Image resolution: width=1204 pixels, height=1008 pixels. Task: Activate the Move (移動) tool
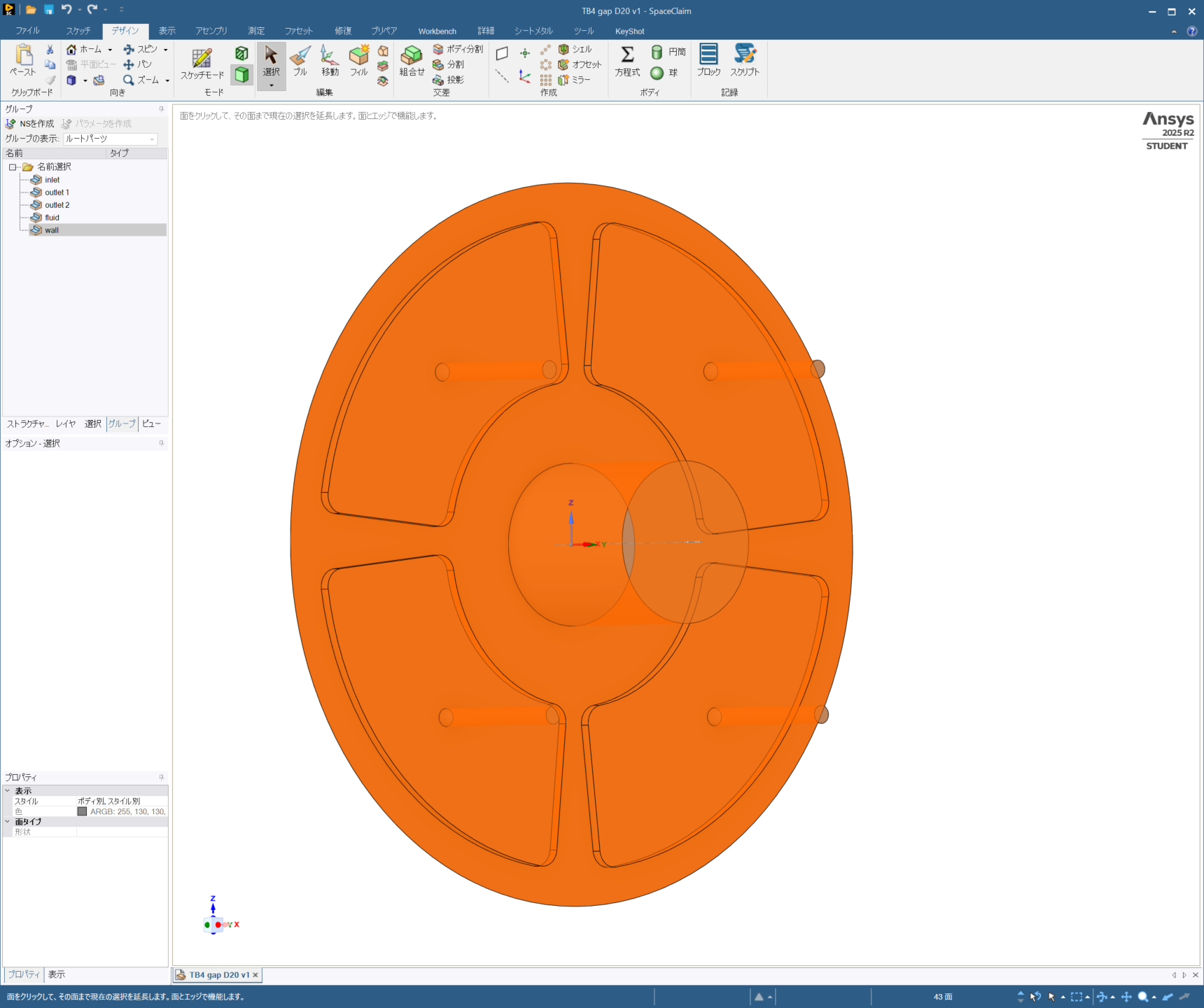click(330, 60)
